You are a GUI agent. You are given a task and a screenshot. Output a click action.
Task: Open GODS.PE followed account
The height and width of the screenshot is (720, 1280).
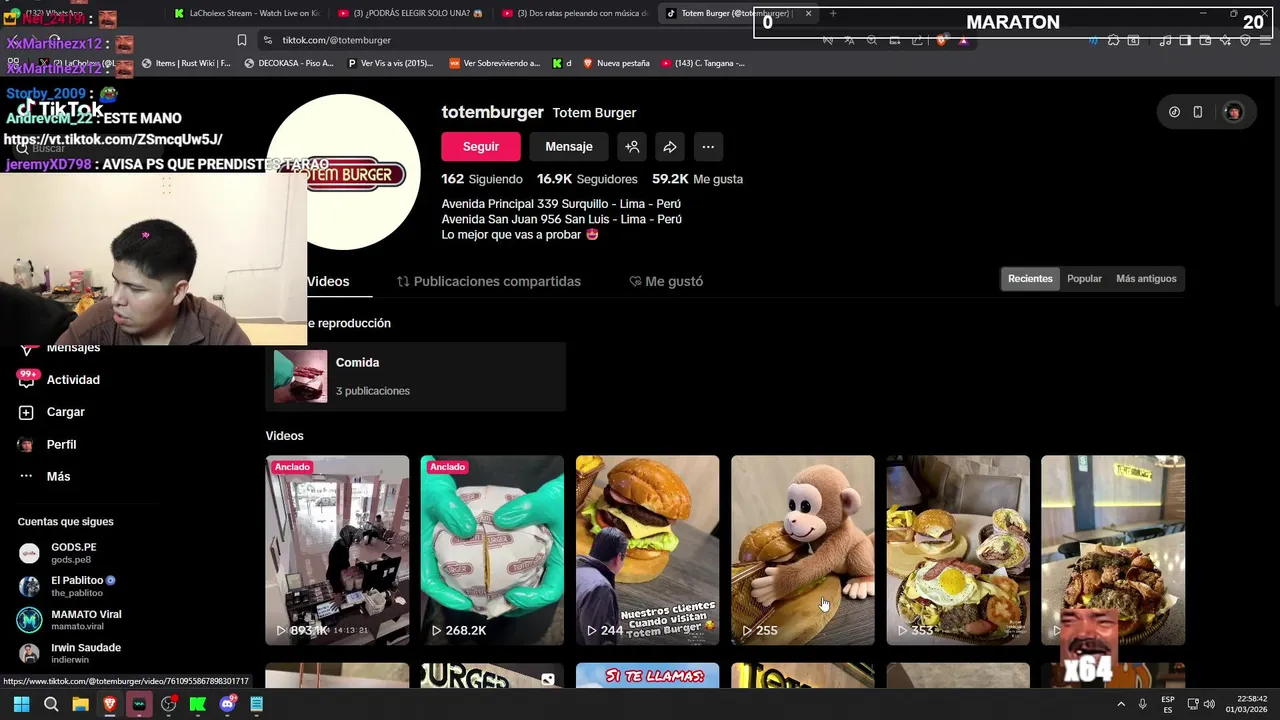point(74,553)
